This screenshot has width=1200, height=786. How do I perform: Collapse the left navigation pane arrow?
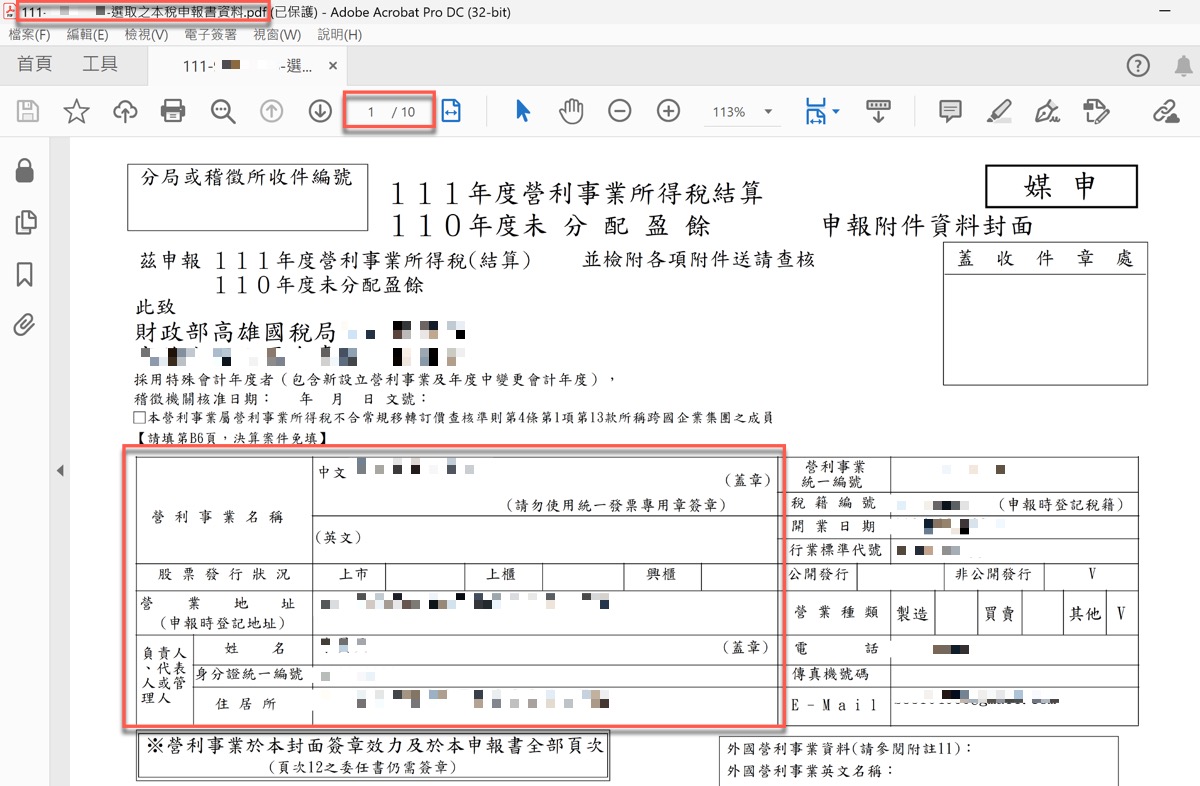pos(59,470)
